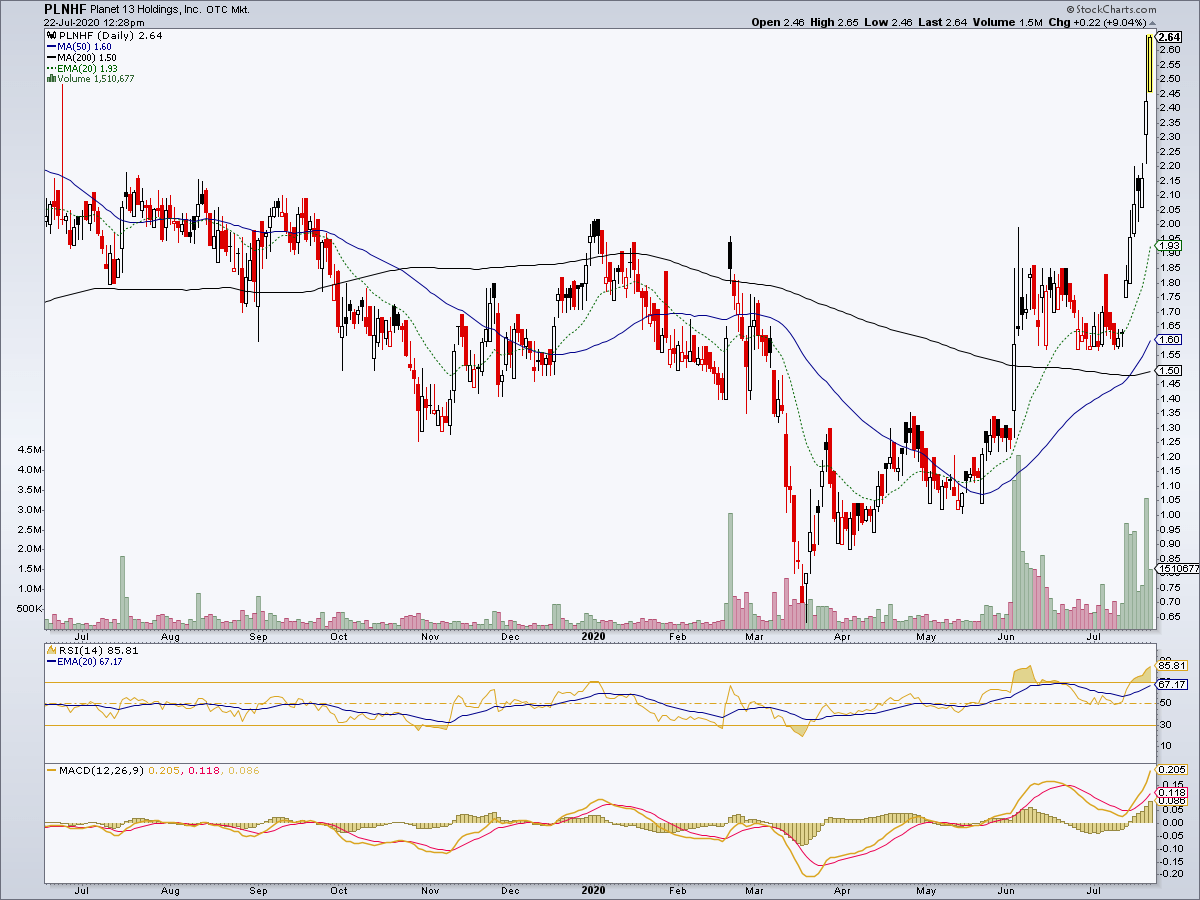Click the 85.81 RSI axis tag
Image resolution: width=1200 pixels, height=900 pixels.
1171,665
